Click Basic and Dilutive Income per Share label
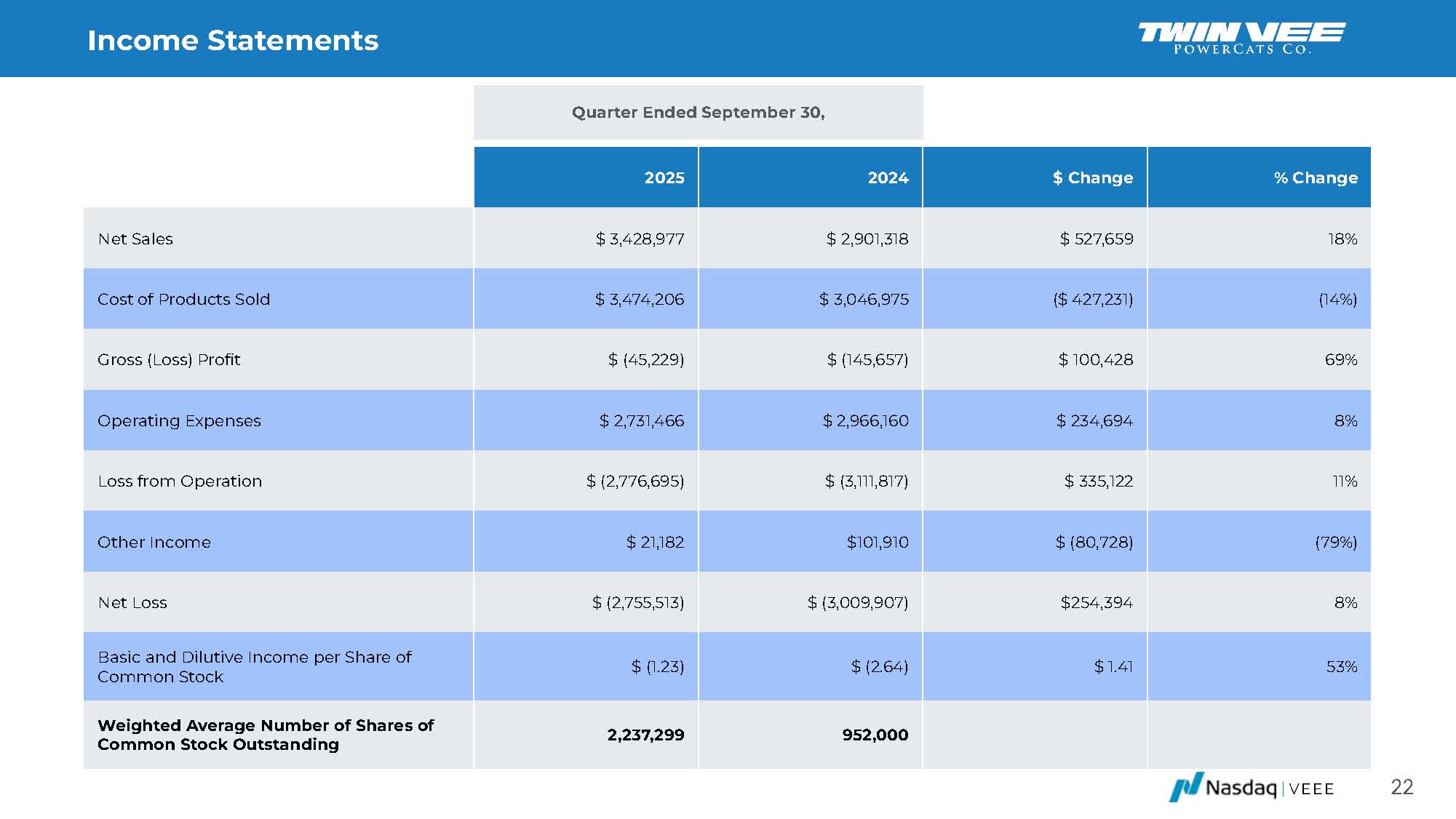 coord(254,667)
